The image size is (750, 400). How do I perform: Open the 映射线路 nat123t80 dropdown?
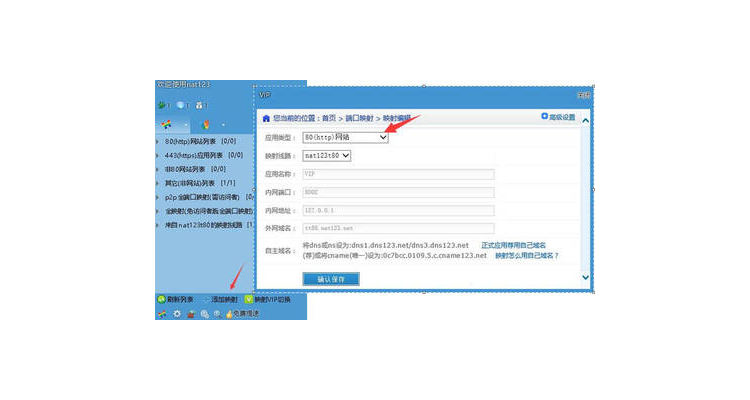tap(327, 156)
